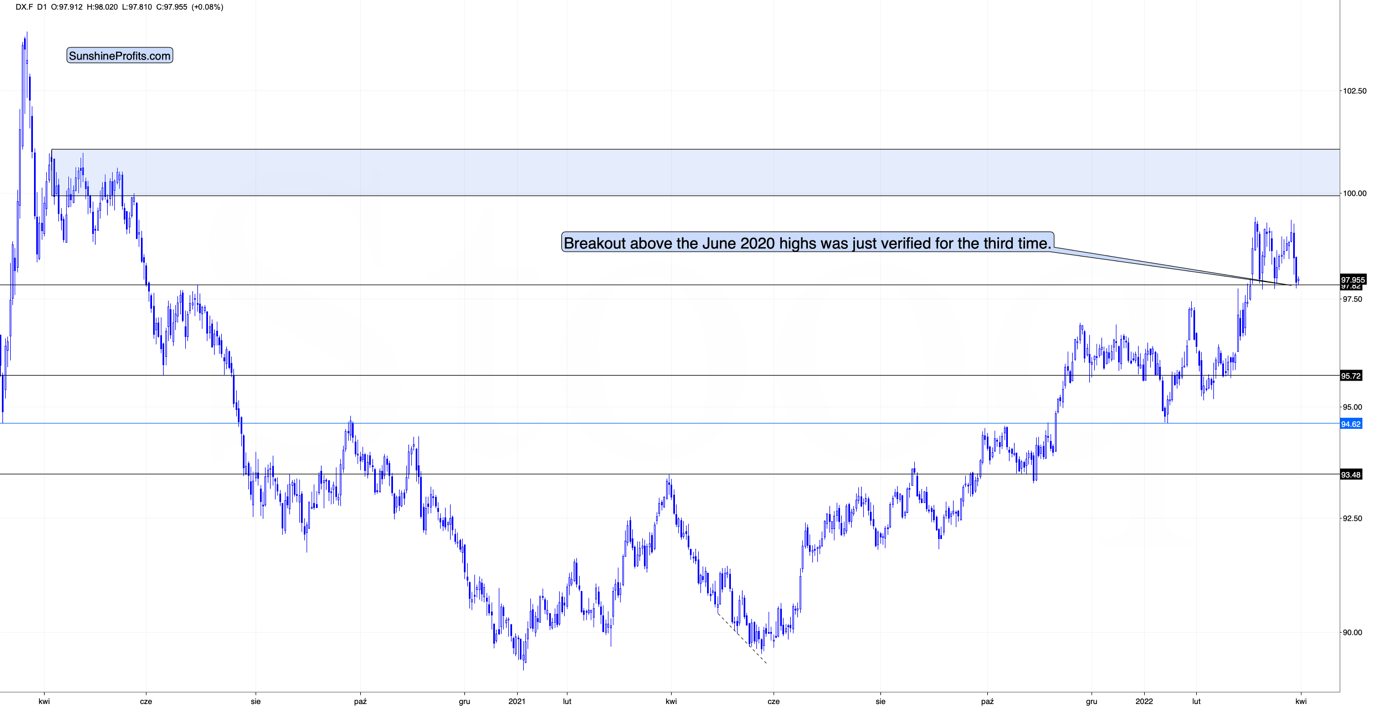This screenshot has height=712, width=1387.
Task: Click the 102.50 price axis label
Action: (x=1356, y=91)
